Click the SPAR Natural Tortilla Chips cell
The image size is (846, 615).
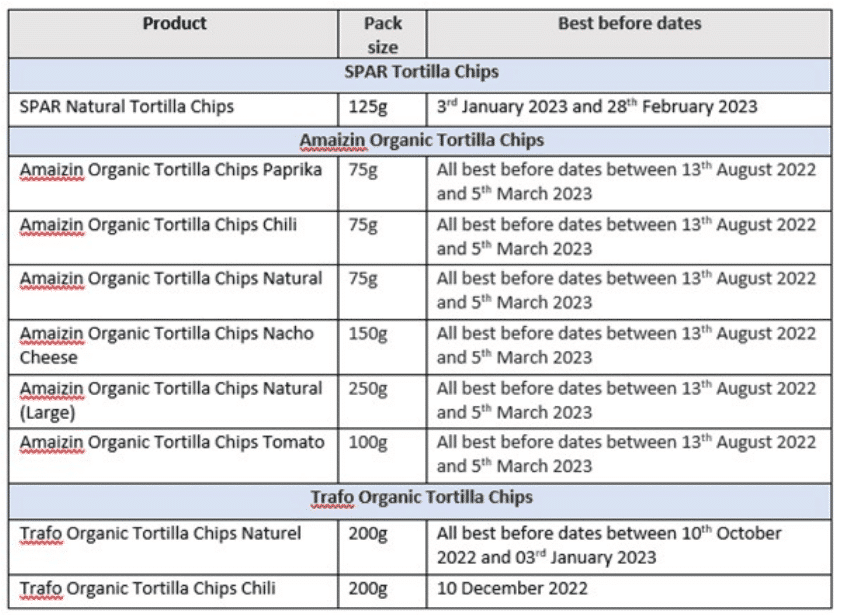click(174, 110)
